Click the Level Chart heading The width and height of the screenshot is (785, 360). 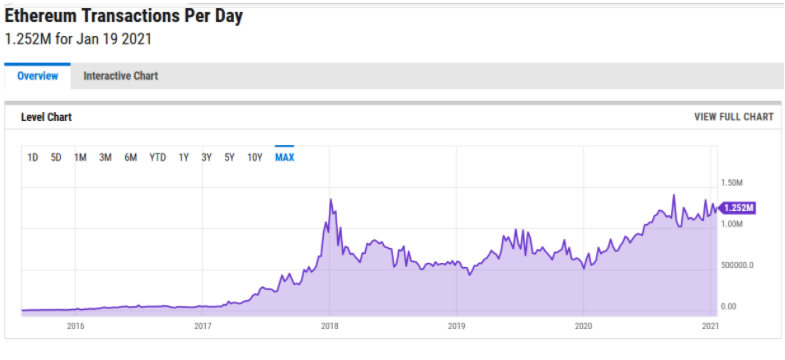point(47,117)
